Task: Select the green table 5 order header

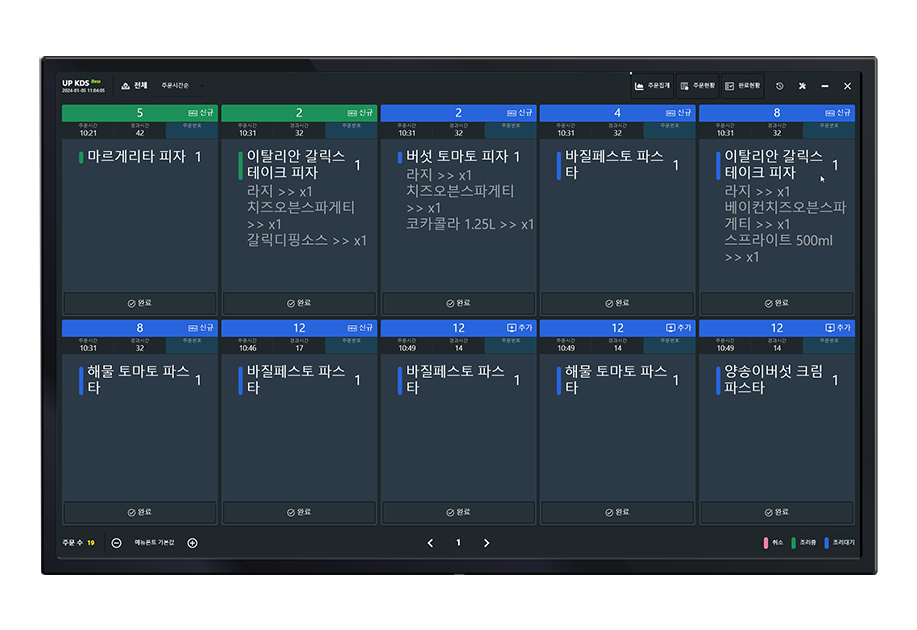Action: pos(139,113)
